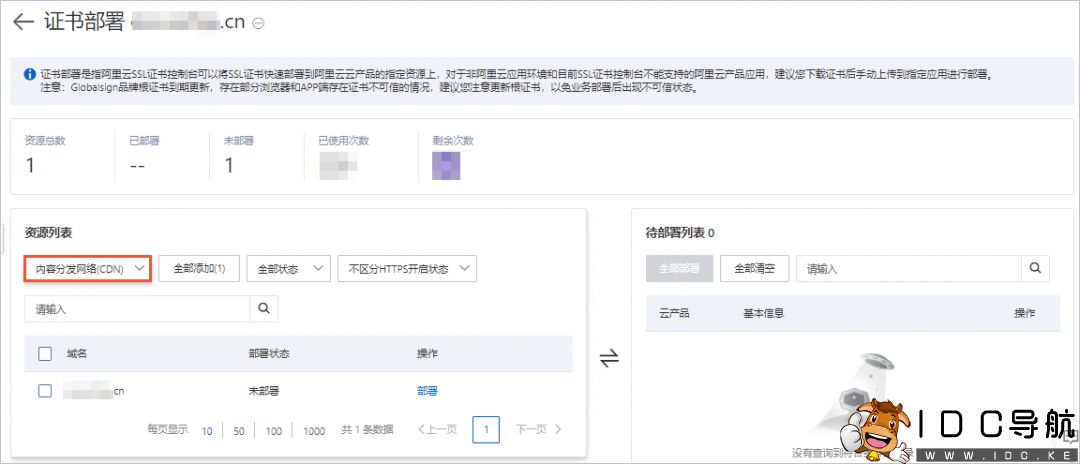This screenshot has height=464, width=1080.
Task: Click the 域名 column header
Action: [x=76, y=354]
